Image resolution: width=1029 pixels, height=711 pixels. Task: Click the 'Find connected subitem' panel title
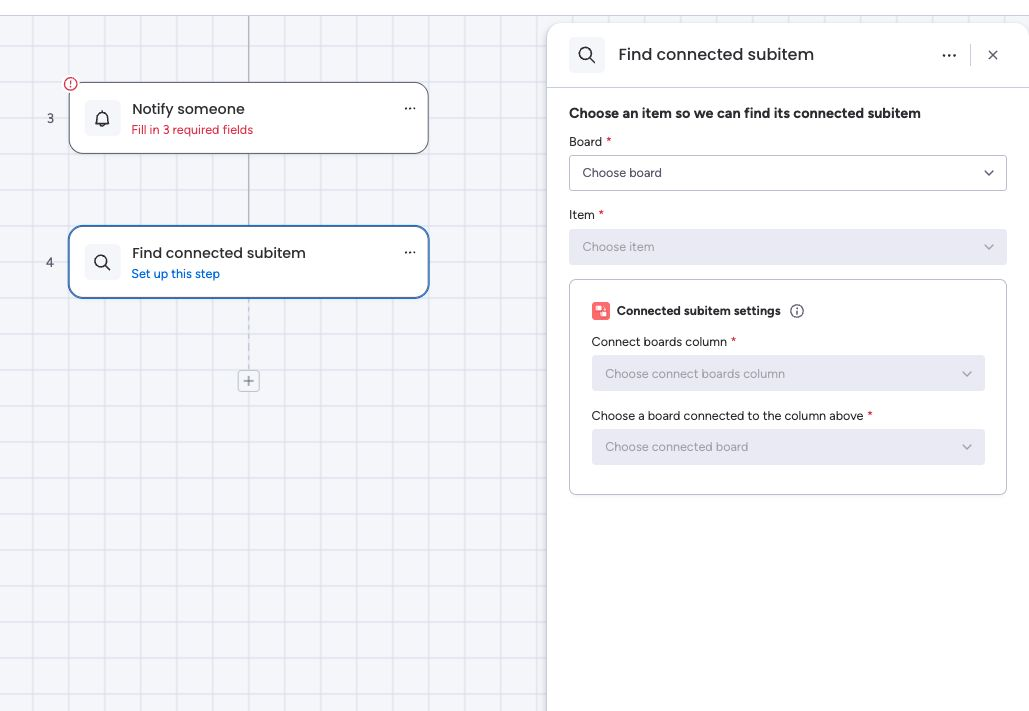coord(715,54)
